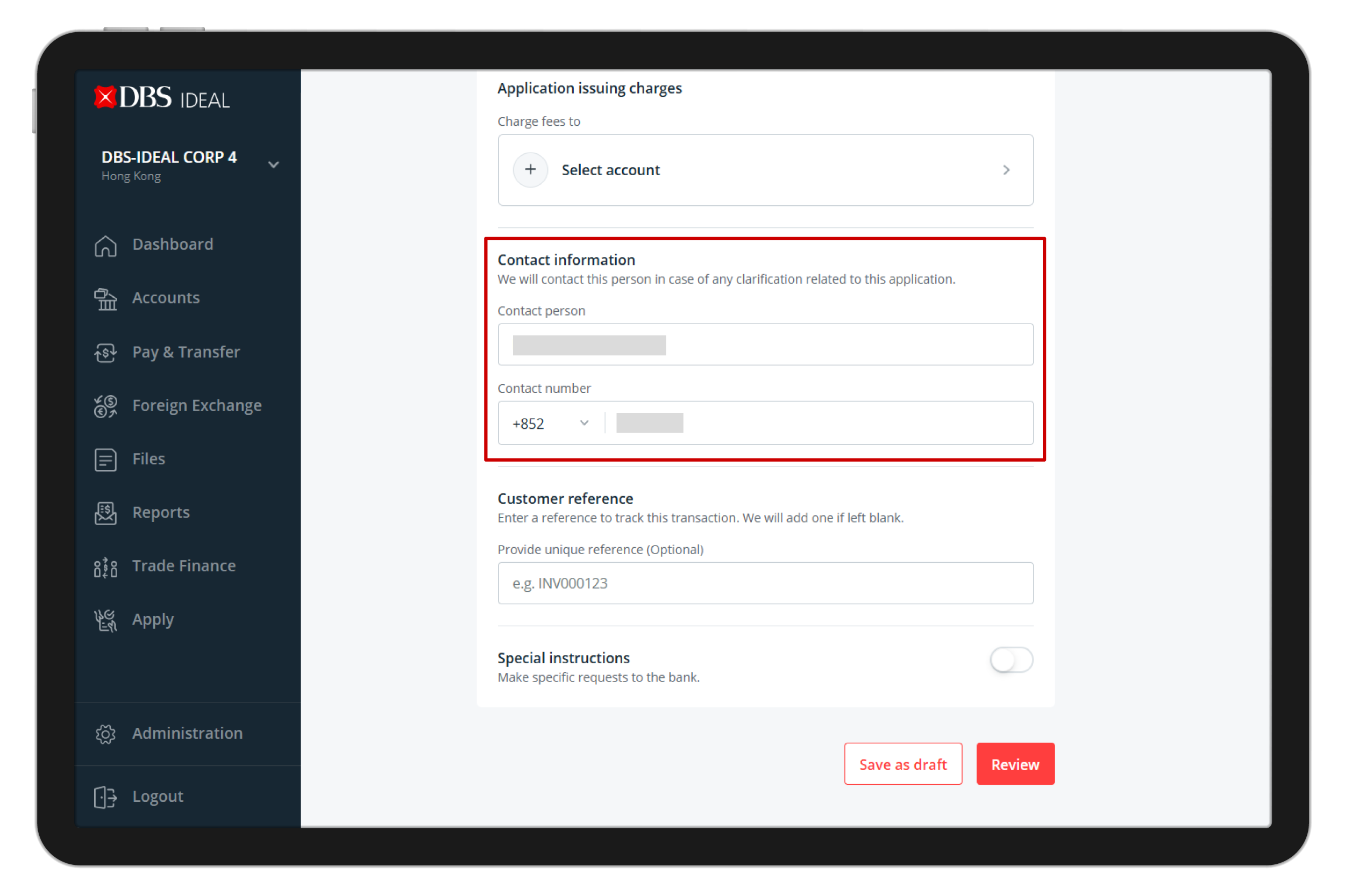Click the Foreign Exchange currency icon

[x=105, y=406]
